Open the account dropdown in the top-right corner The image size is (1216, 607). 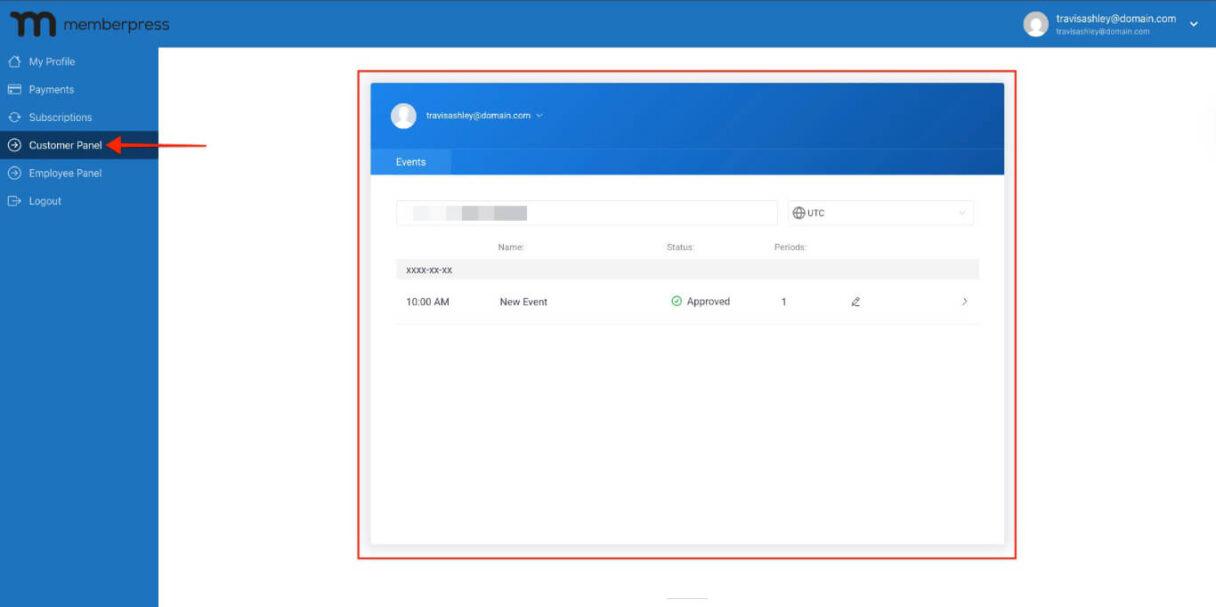[x=1194, y=23]
